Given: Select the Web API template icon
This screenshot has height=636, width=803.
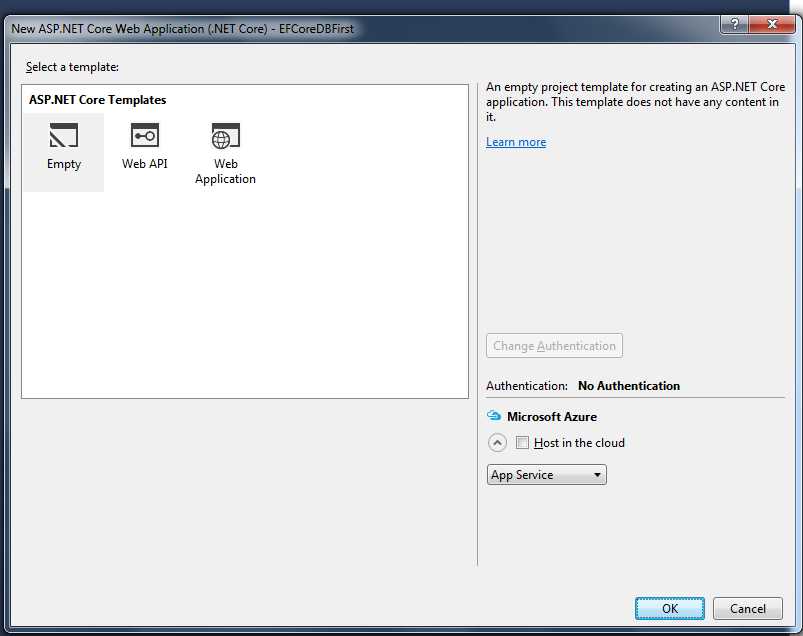Looking at the screenshot, I should [145, 135].
